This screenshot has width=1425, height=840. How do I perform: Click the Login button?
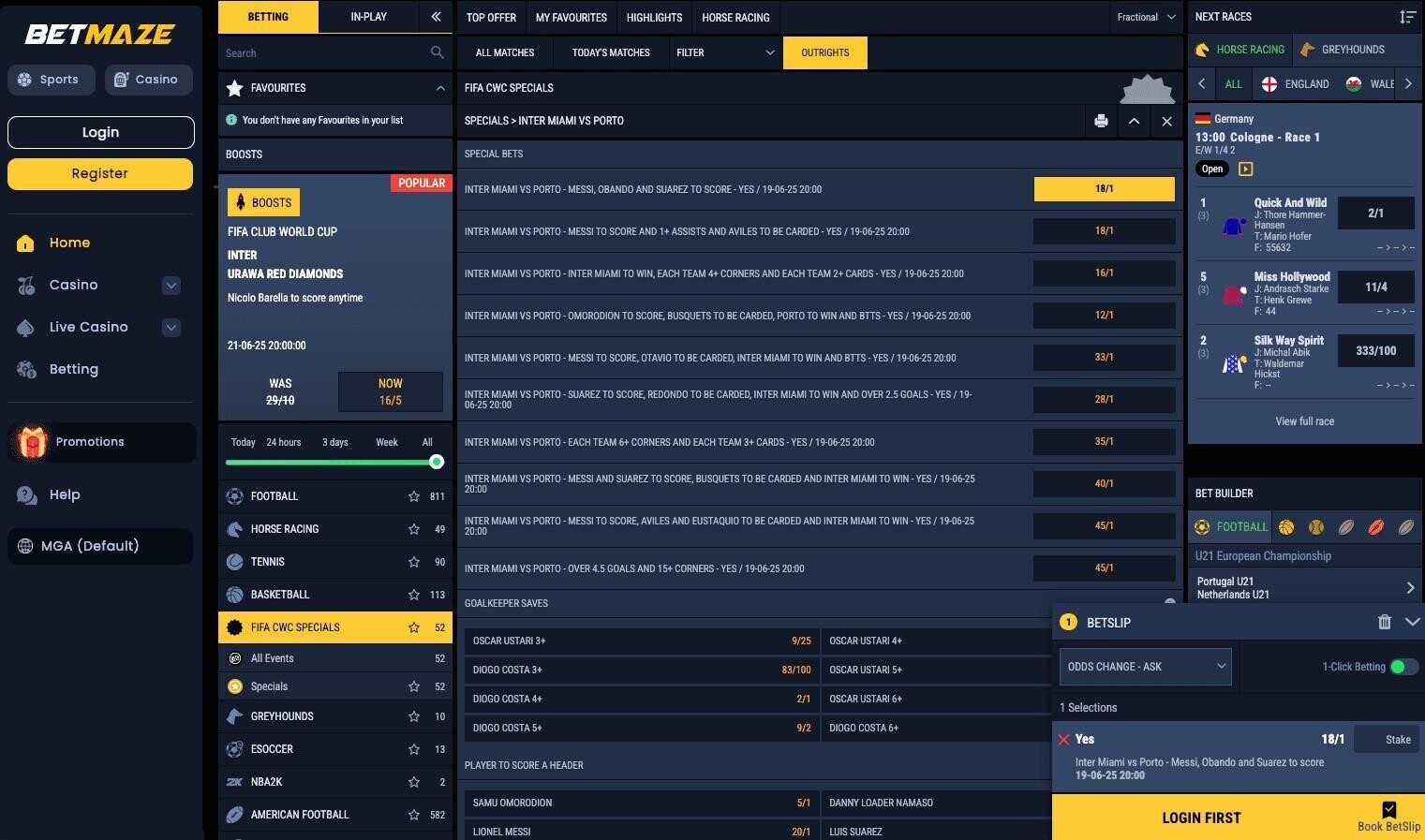point(100,132)
